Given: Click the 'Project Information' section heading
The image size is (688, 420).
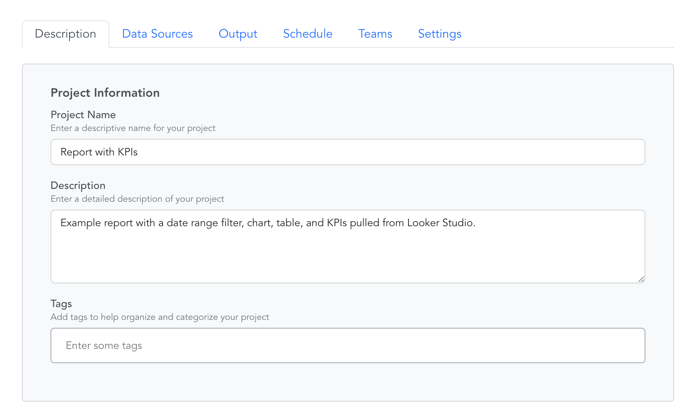Looking at the screenshot, I should (x=105, y=93).
